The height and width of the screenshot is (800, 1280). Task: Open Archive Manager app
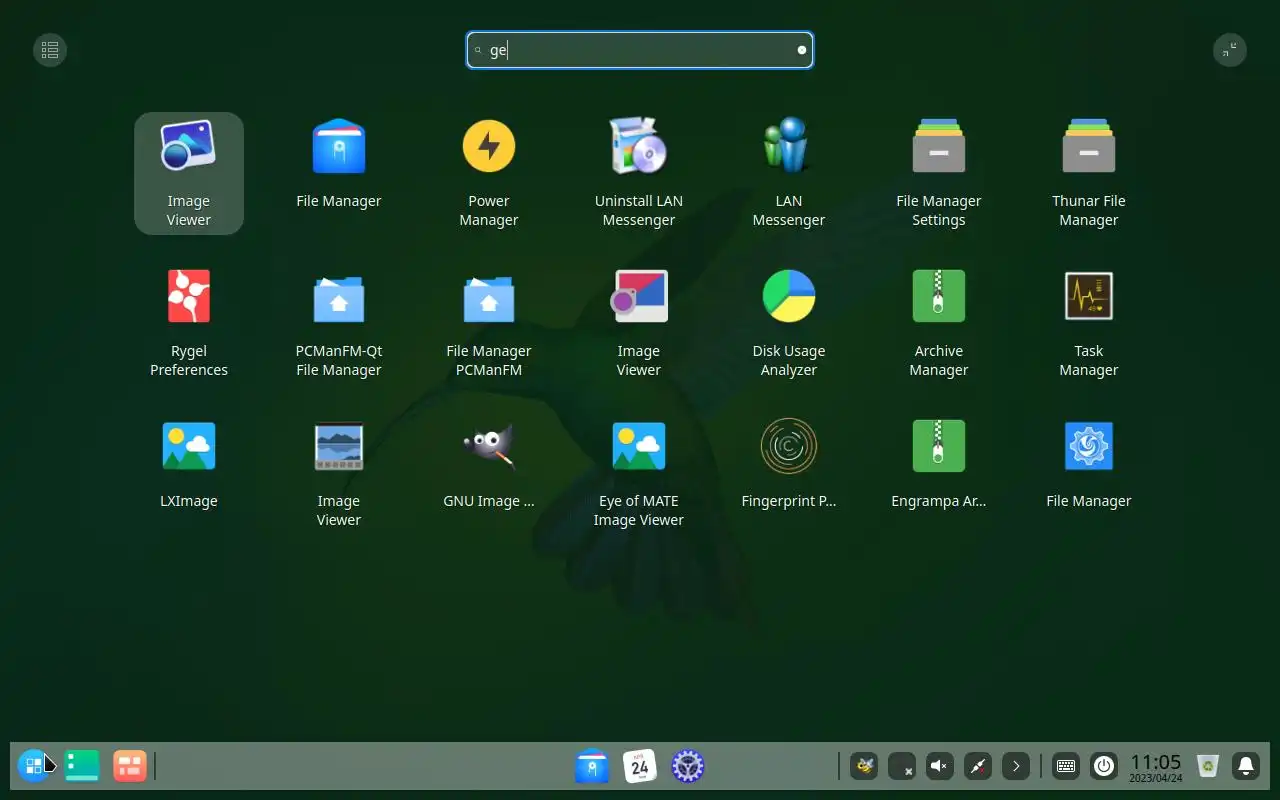939,323
